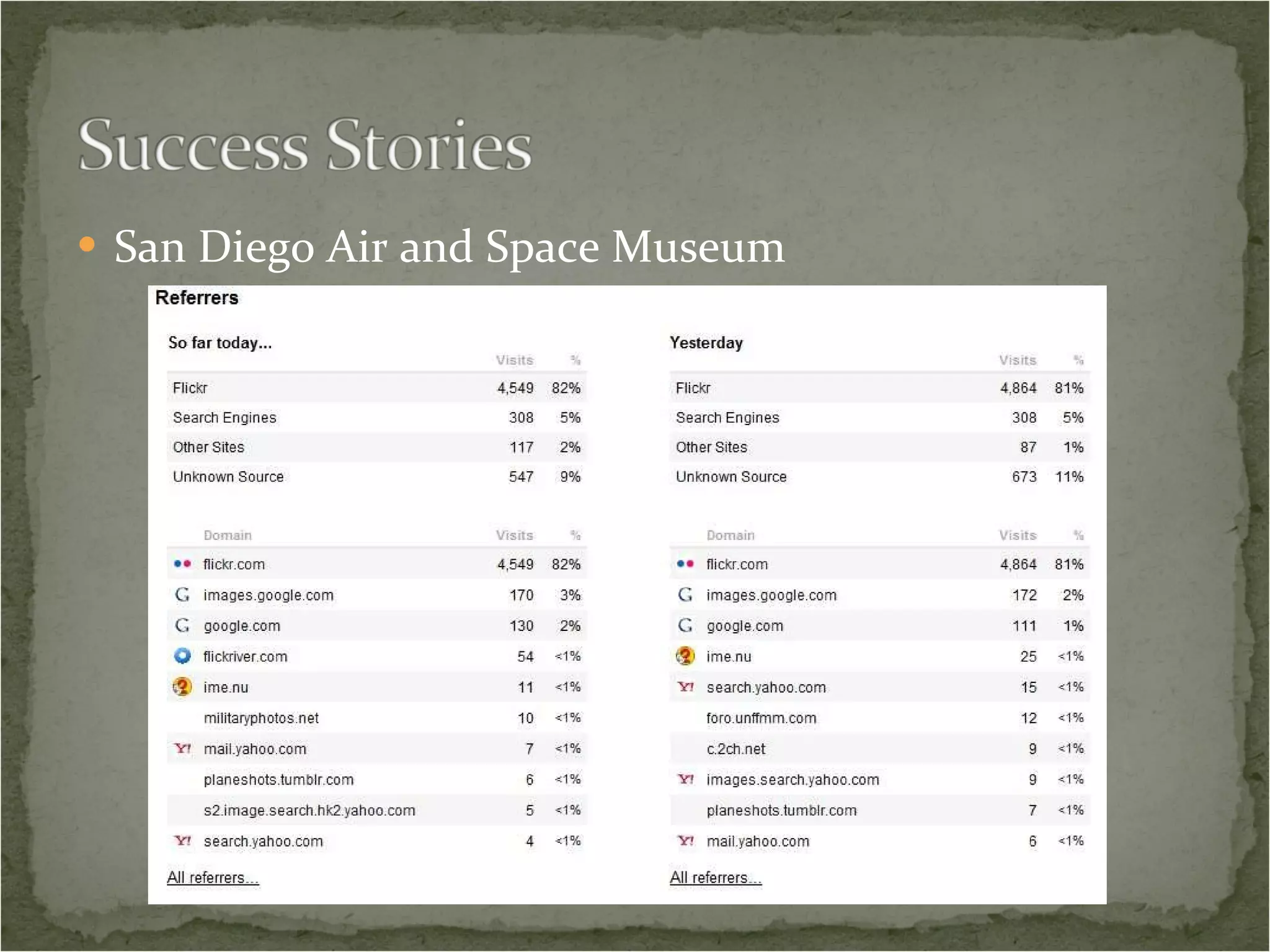Click Unknown Source row under Yesterday

coord(880,477)
